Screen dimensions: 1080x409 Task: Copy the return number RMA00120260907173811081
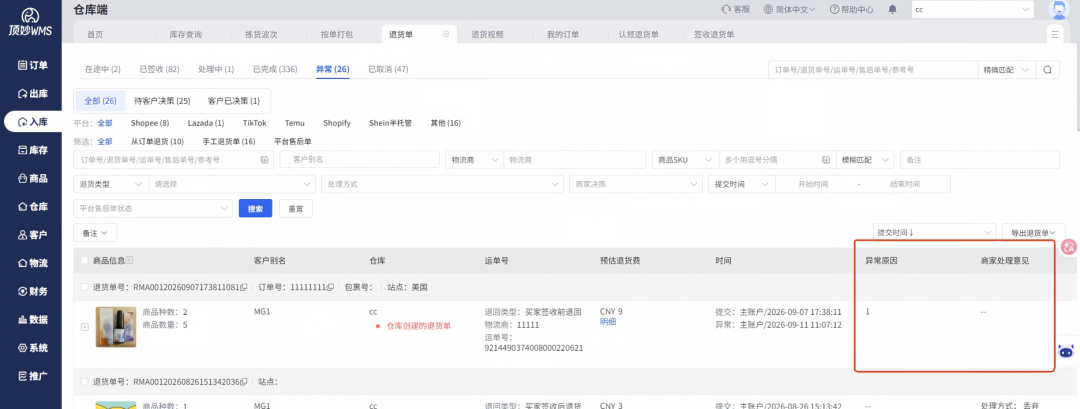click(x=243, y=286)
